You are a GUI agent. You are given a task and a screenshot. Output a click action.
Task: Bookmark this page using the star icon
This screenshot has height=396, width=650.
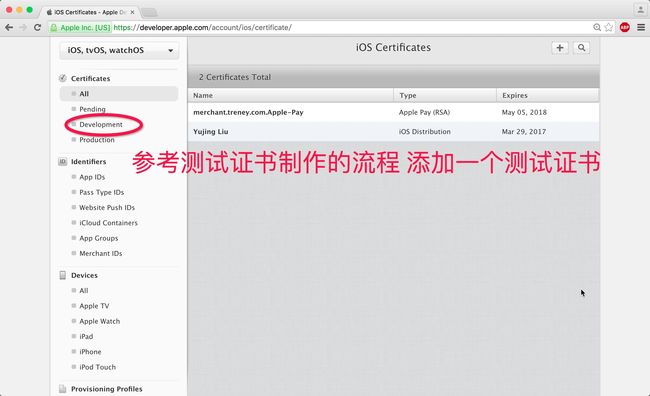pos(609,27)
